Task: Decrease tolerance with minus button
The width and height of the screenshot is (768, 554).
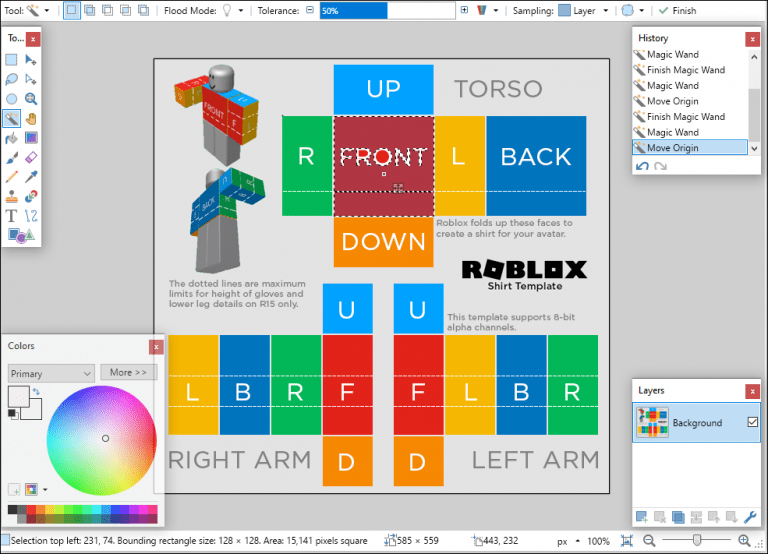Action: [310, 10]
